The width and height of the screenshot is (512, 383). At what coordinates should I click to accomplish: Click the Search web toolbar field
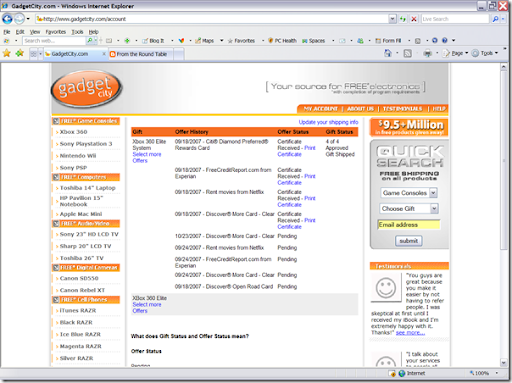pyautogui.click(x=54, y=41)
